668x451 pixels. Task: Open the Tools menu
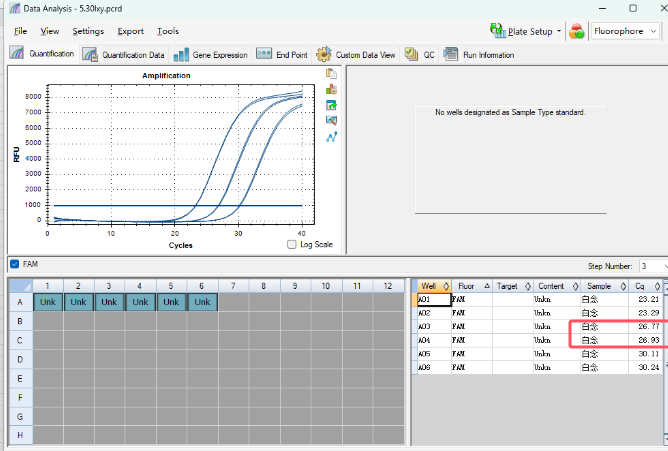[x=168, y=31]
